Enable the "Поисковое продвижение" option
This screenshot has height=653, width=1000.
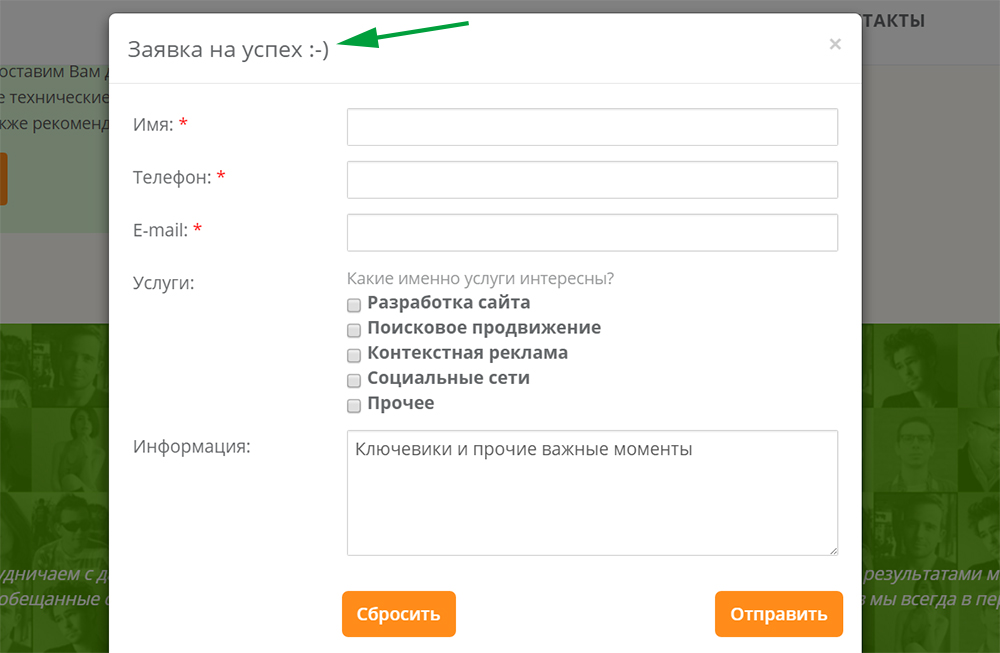tap(353, 329)
